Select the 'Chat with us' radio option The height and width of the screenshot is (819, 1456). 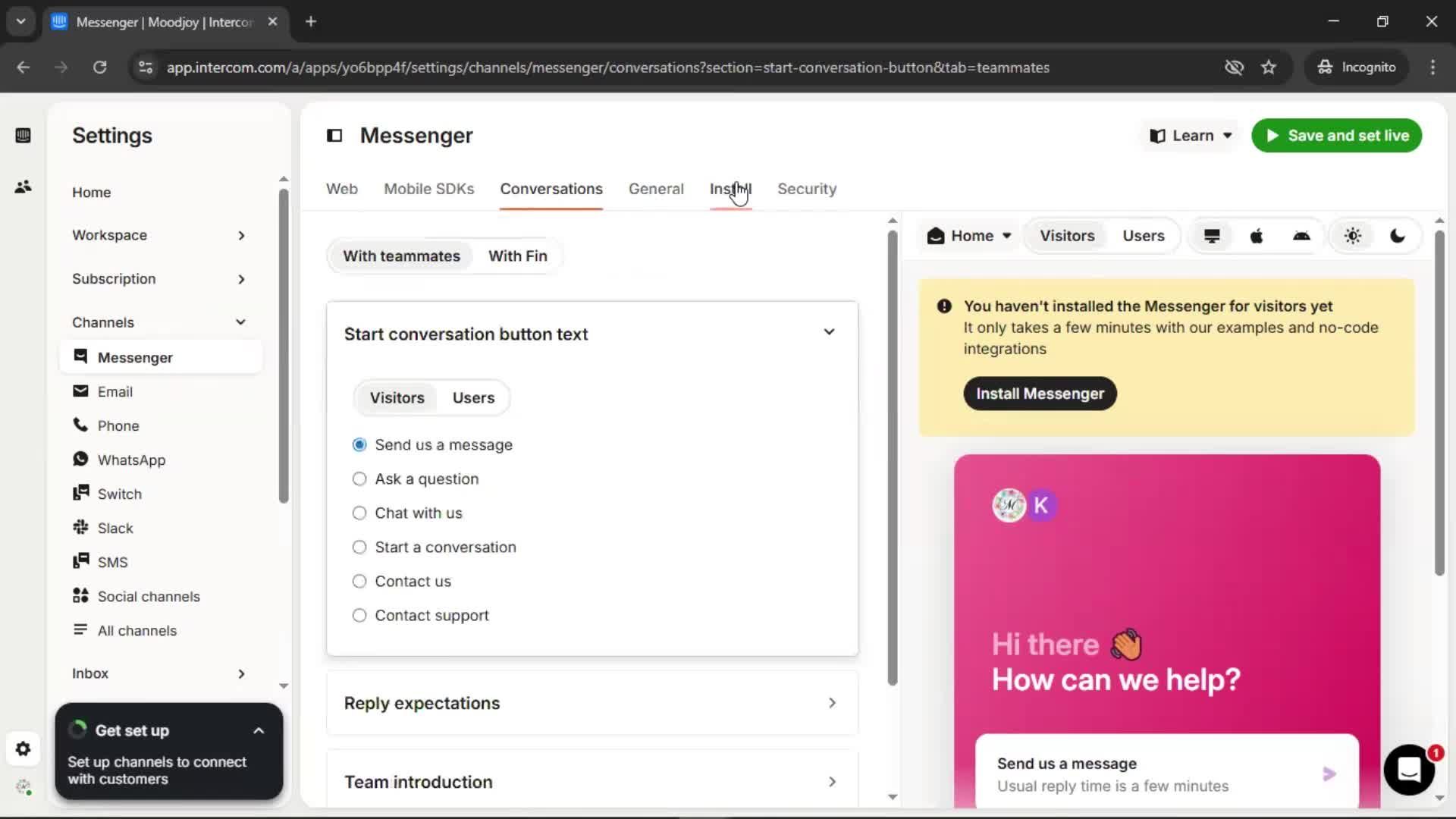(x=359, y=513)
